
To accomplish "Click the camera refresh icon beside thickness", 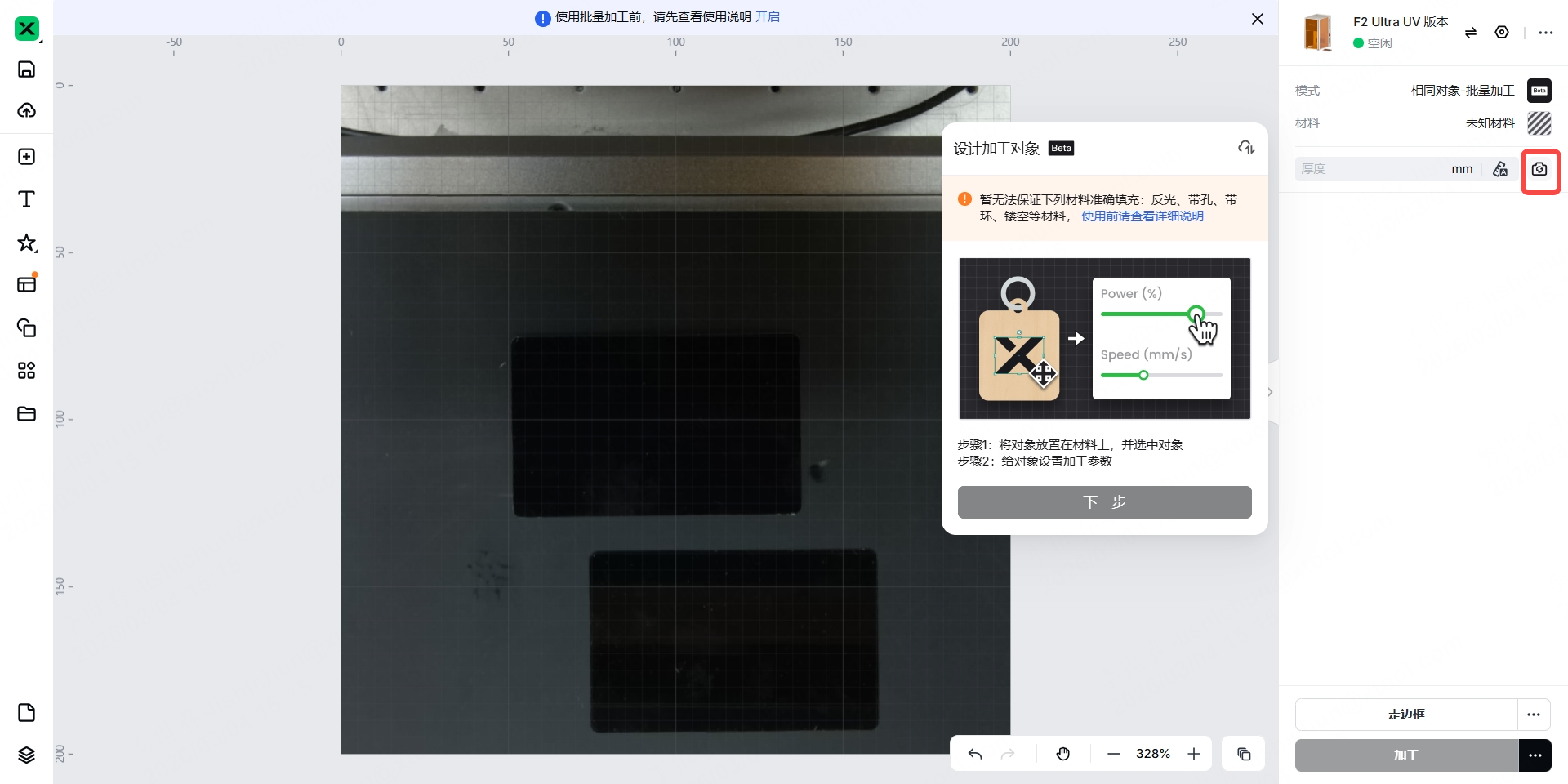I will (1539, 170).
